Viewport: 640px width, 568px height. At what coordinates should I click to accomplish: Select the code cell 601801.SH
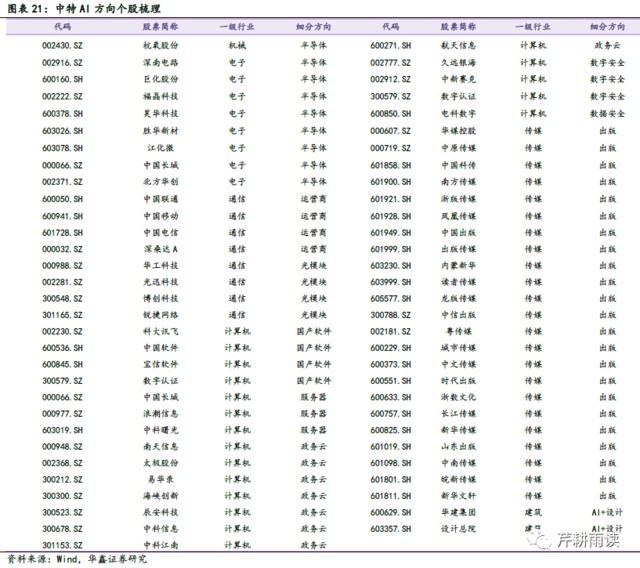(391, 479)
